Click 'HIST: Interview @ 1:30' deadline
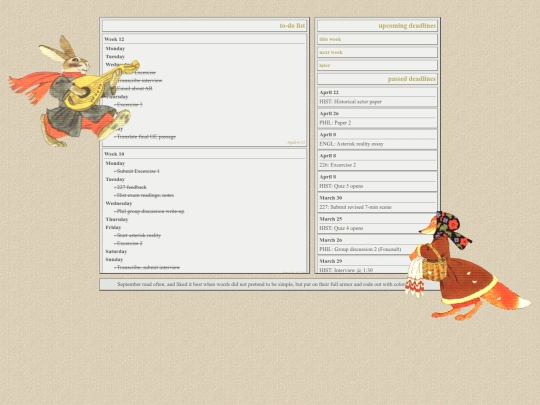Viewport: 540px width, 405px height. pyautogui.click(x=346, y=270)
